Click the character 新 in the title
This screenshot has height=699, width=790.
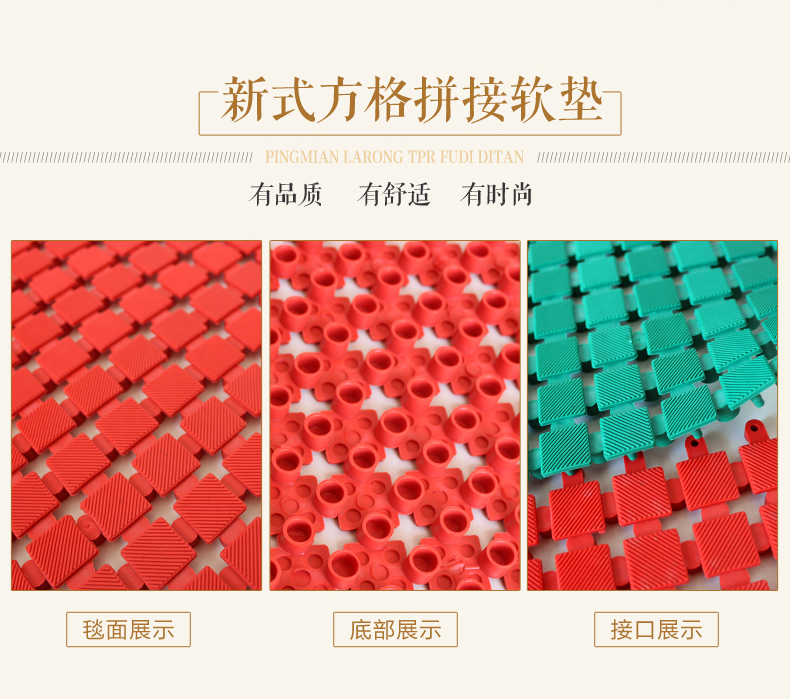(245, 100)
